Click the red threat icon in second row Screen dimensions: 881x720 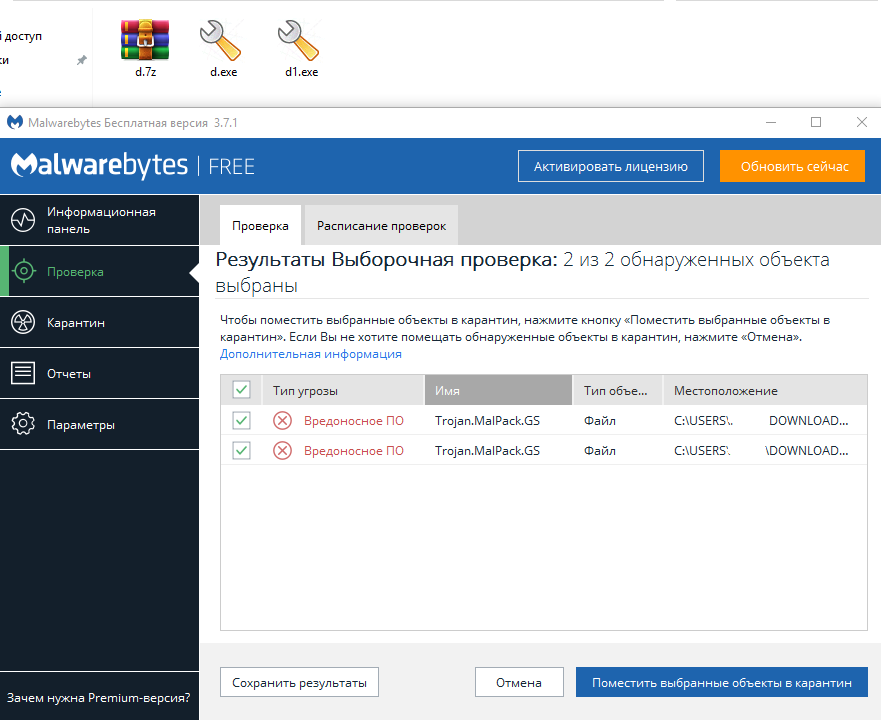click(x=282, y=450)
